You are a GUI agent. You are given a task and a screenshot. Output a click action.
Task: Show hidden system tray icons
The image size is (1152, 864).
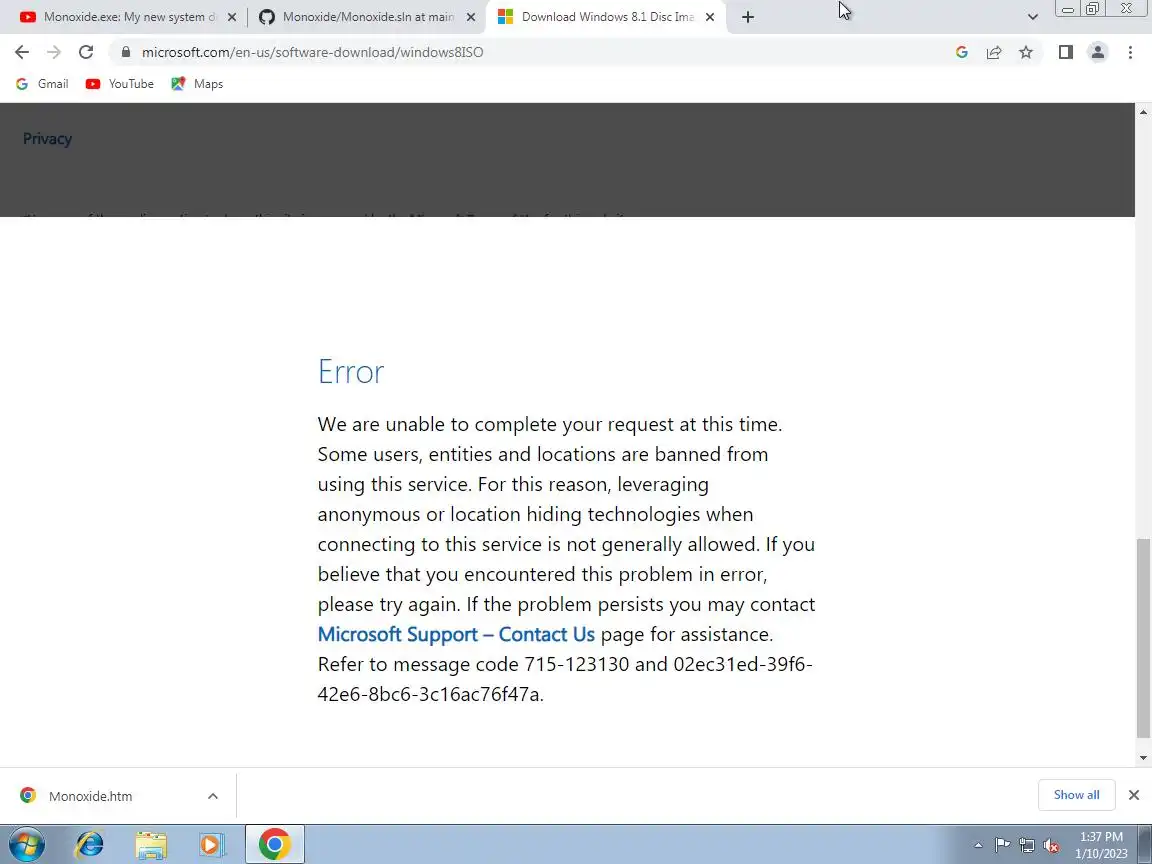(x=978, y=846)
